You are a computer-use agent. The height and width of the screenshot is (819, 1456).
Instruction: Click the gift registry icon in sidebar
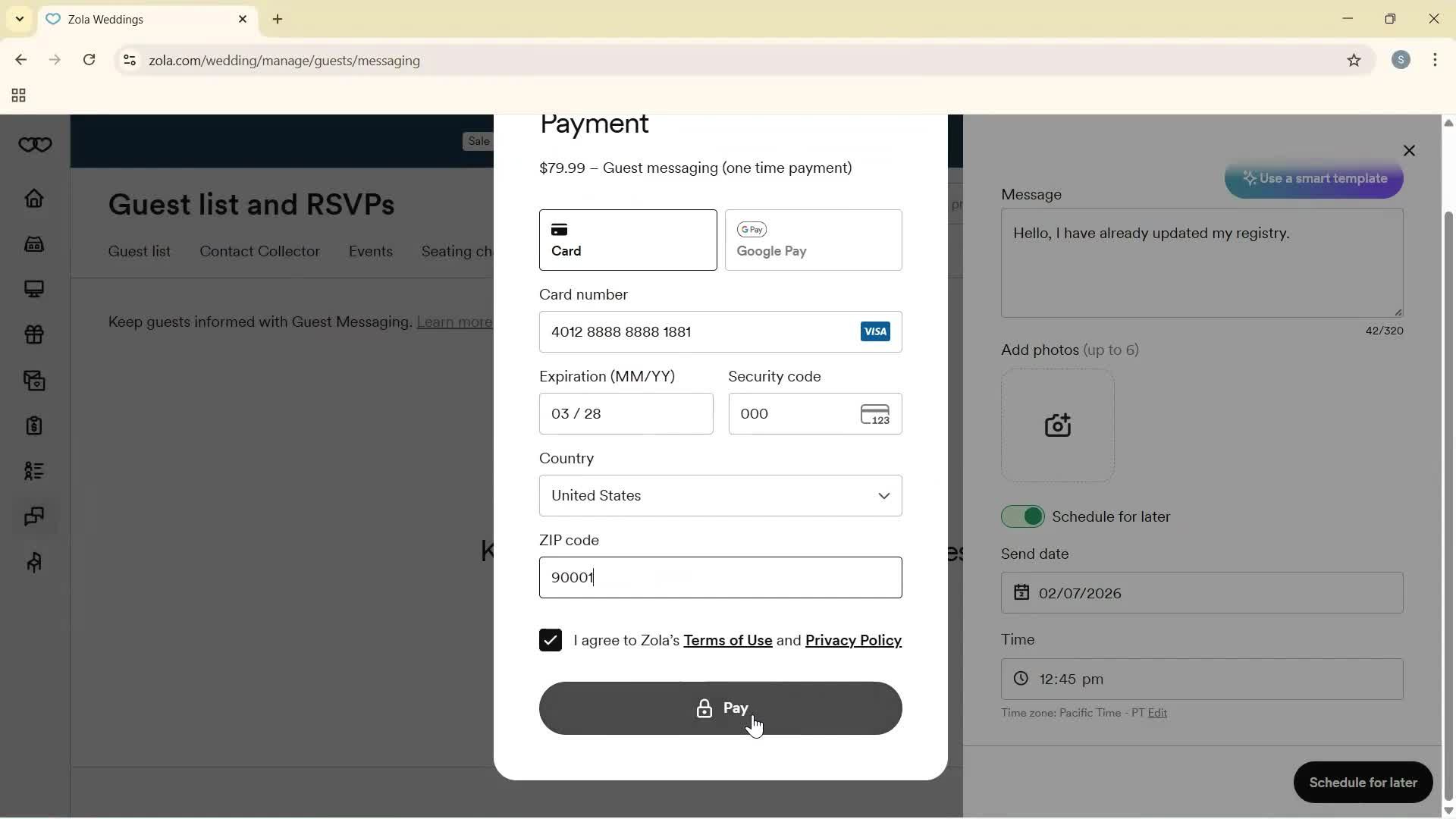34,335
